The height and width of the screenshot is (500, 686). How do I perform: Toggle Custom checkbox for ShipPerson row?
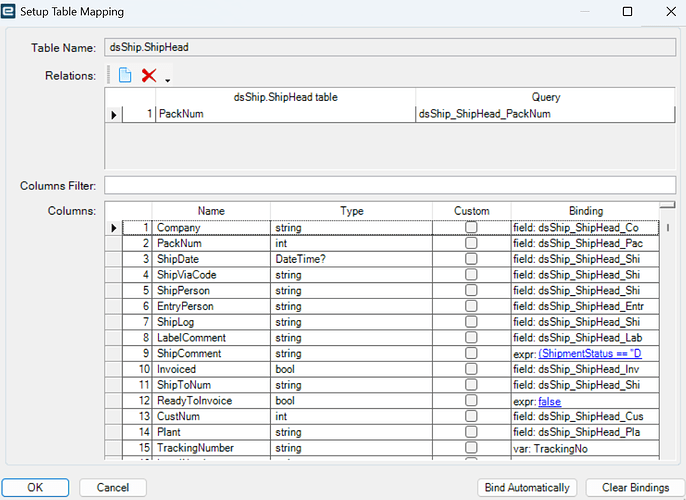tap(471, 290)
